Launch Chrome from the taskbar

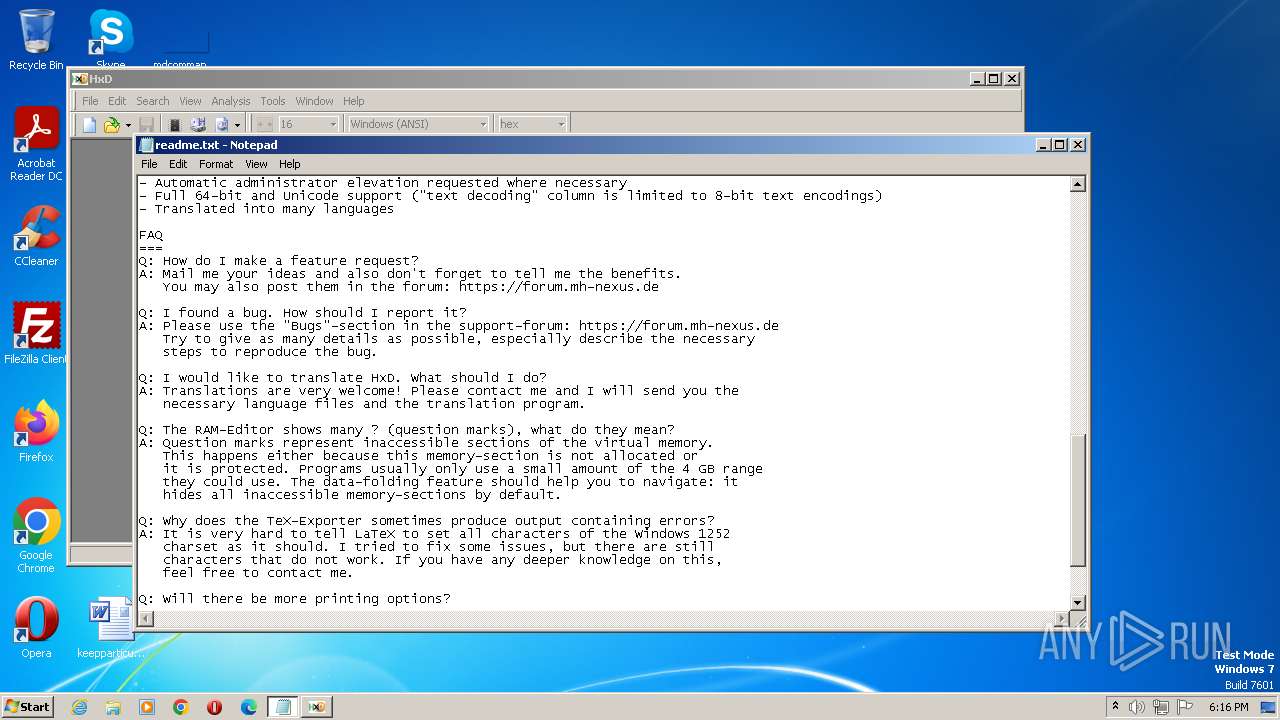(x=181, y=707)
